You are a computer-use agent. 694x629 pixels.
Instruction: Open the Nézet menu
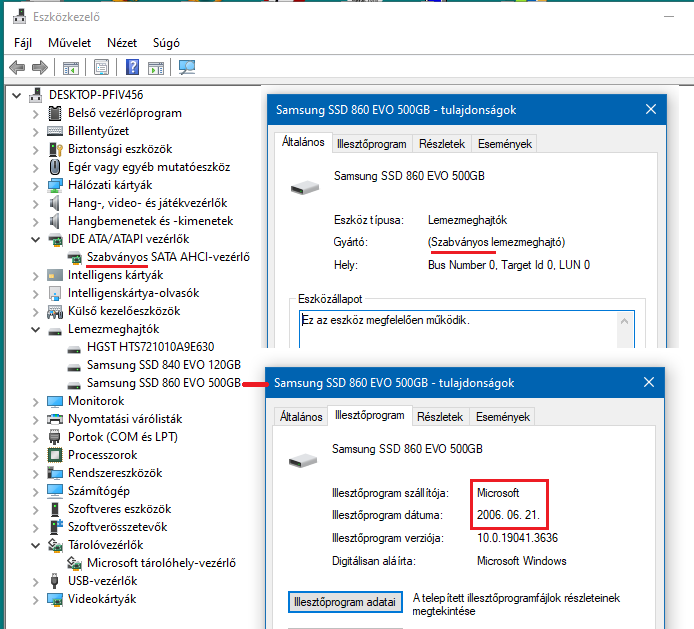point(122,43)
